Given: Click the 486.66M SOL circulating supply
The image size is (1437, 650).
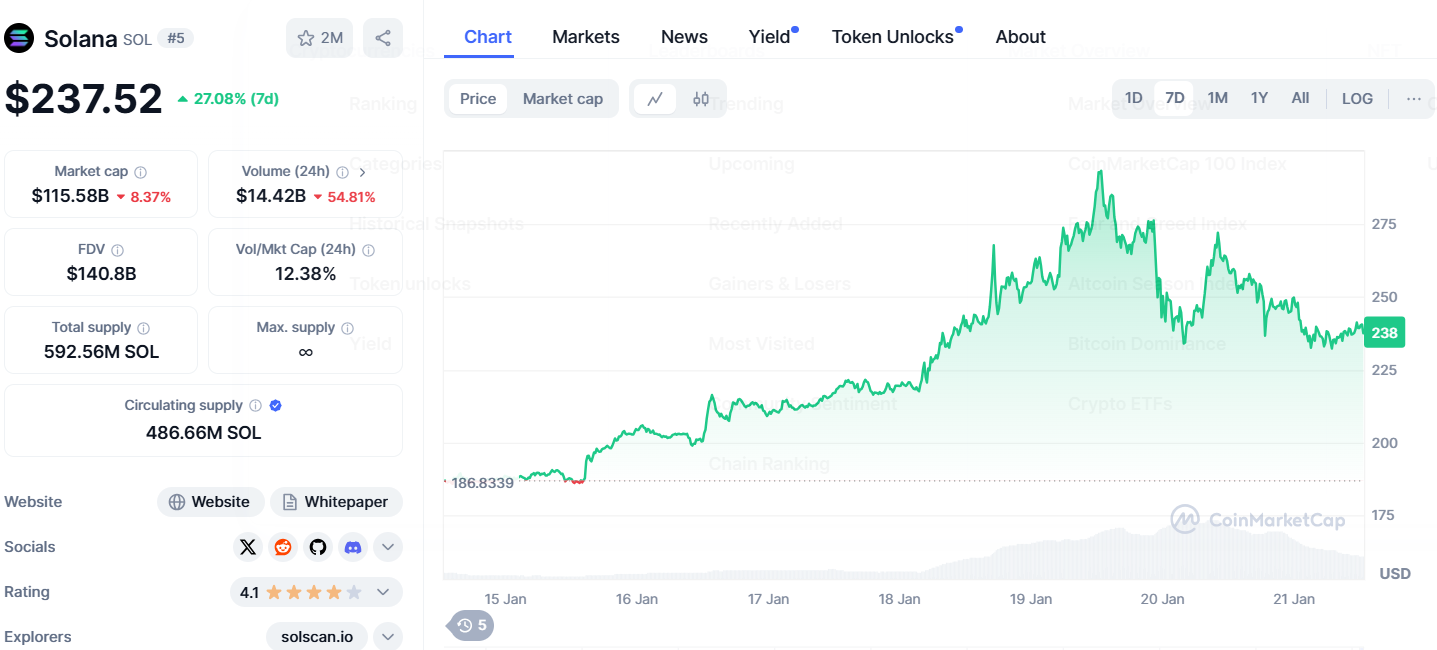Looking at the screenshot, I should [203, 433].
